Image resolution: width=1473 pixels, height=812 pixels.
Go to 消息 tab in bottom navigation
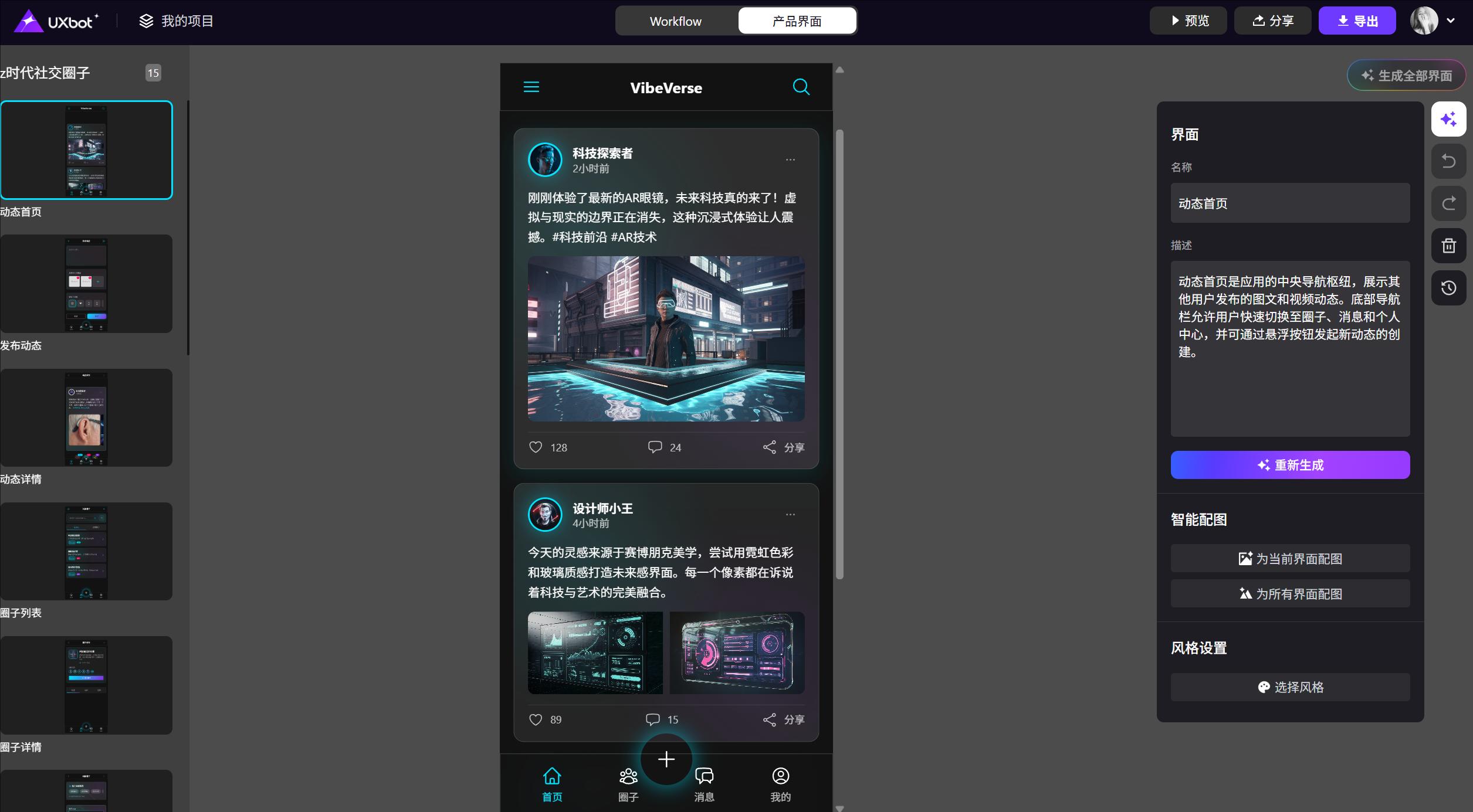pos(704,784)
